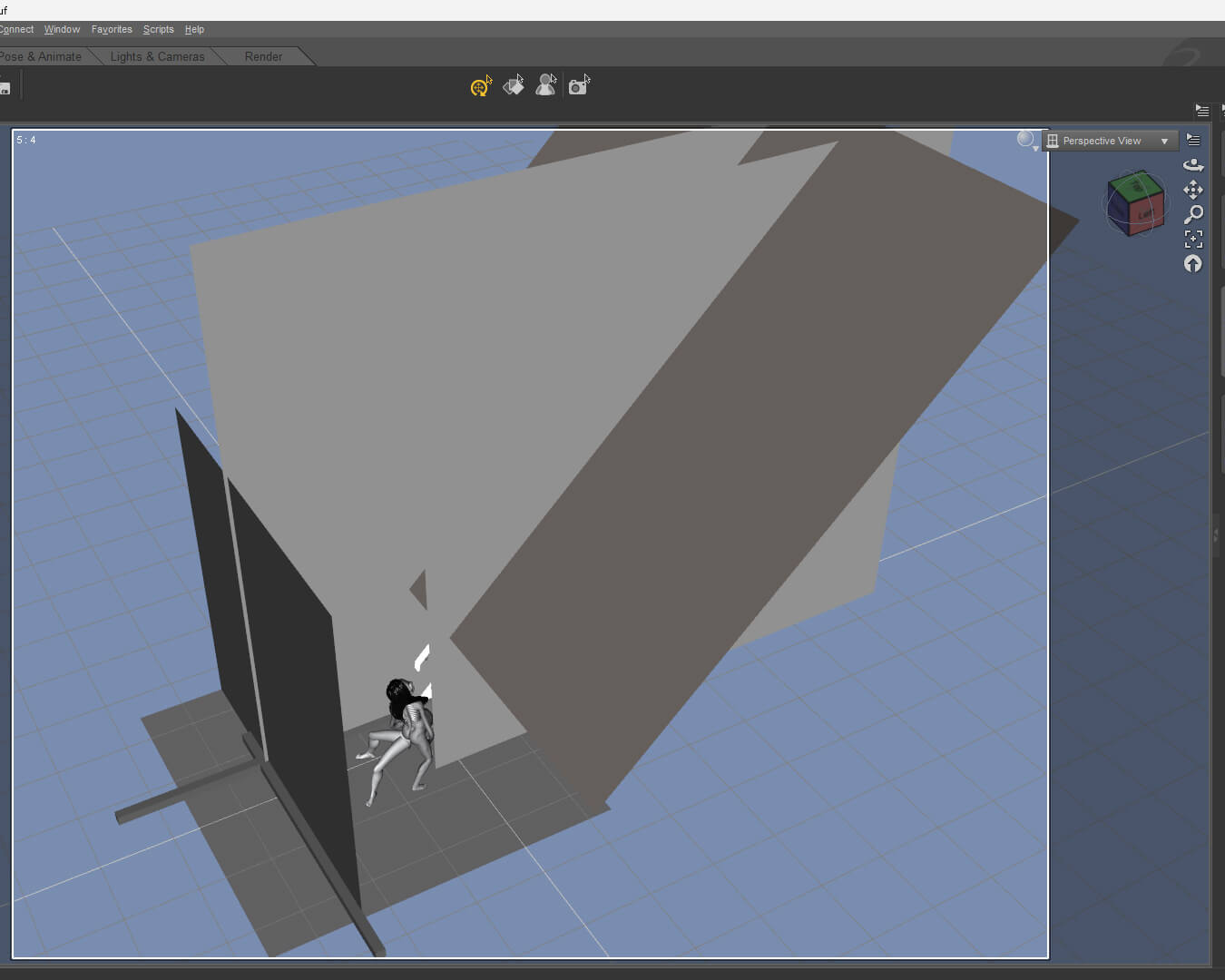The height and width of the screenshot is (980, 1225).
Task: Click the pan camera control
Action: 1193,189
